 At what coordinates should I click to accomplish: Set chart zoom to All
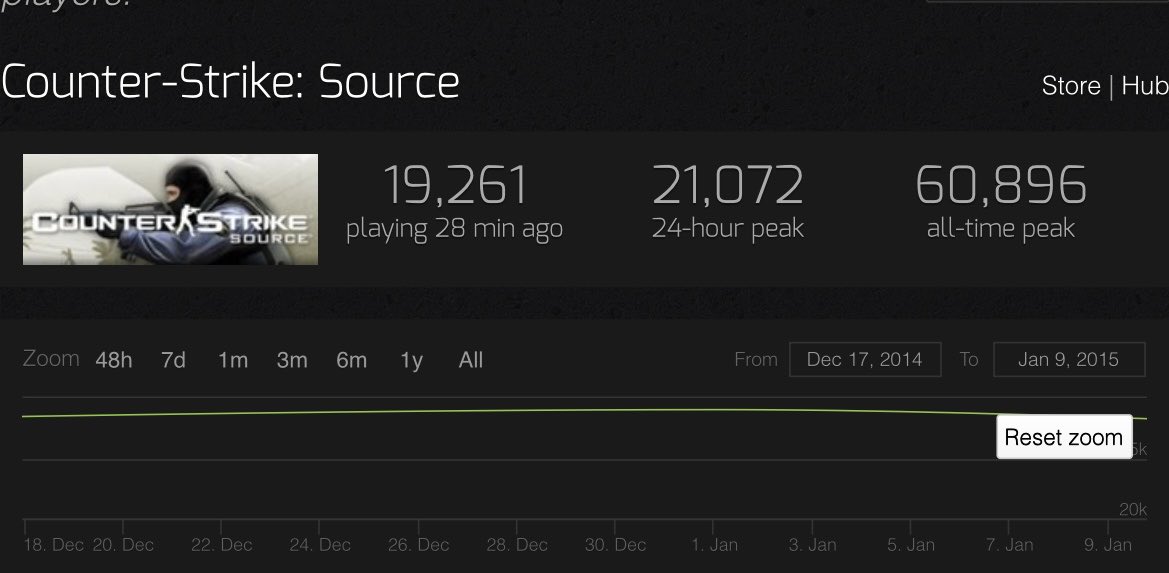click(x=470, y=360)
